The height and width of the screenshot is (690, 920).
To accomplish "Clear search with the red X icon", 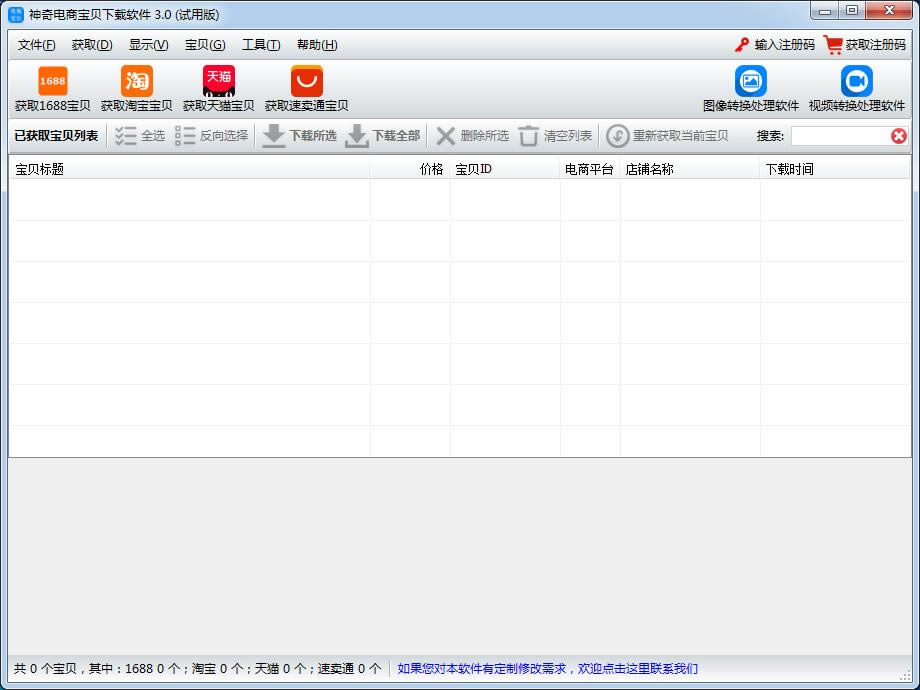I will (898, 136).
